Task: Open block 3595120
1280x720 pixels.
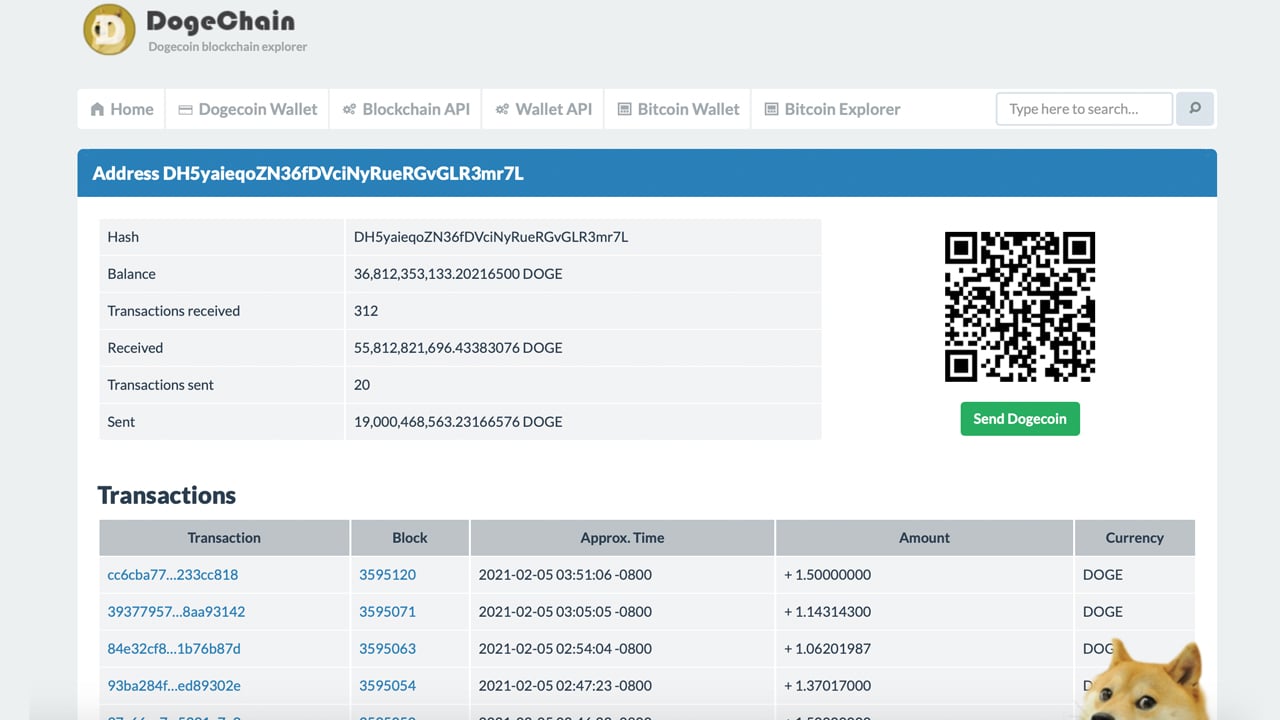Action: click(388, 575)
